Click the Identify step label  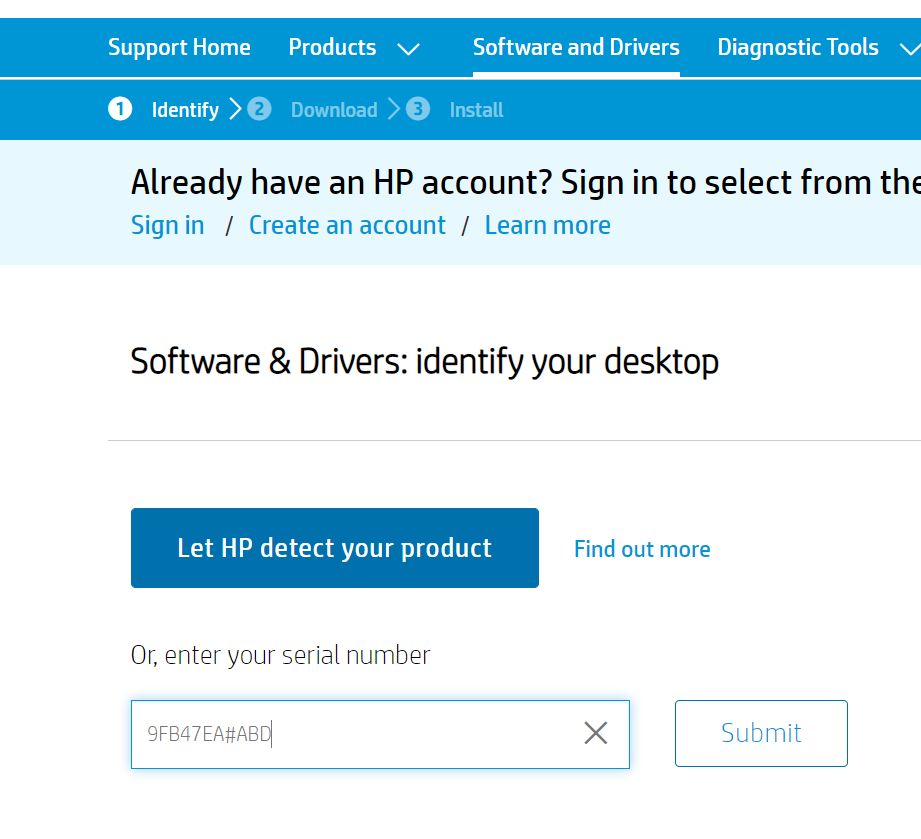coord(185,110)
